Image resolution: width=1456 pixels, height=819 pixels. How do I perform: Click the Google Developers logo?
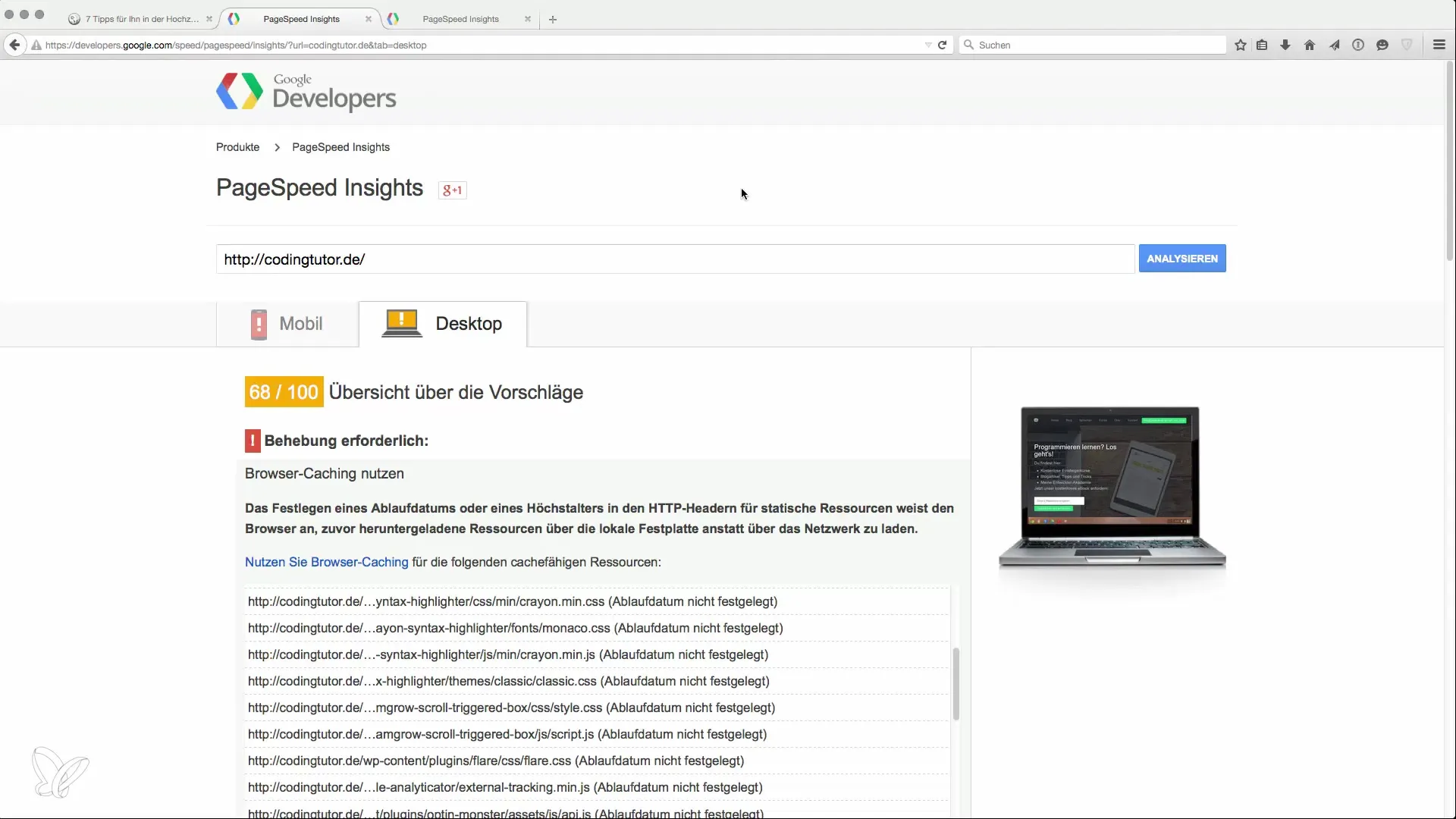coord(306,92)
